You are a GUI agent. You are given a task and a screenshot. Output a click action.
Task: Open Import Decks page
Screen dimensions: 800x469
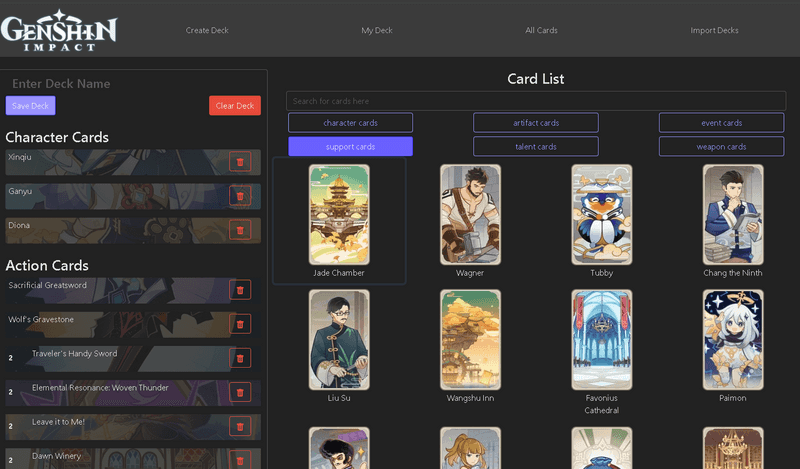714,30
